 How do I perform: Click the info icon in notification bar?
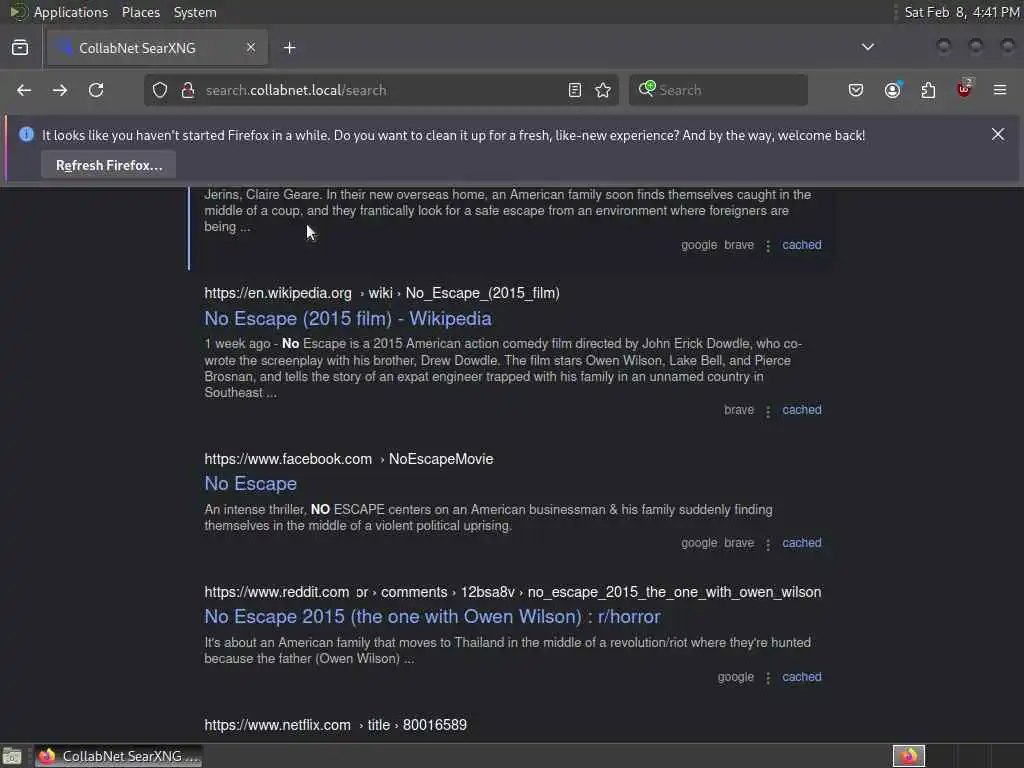pyautogui.click(x=26, y=135)
